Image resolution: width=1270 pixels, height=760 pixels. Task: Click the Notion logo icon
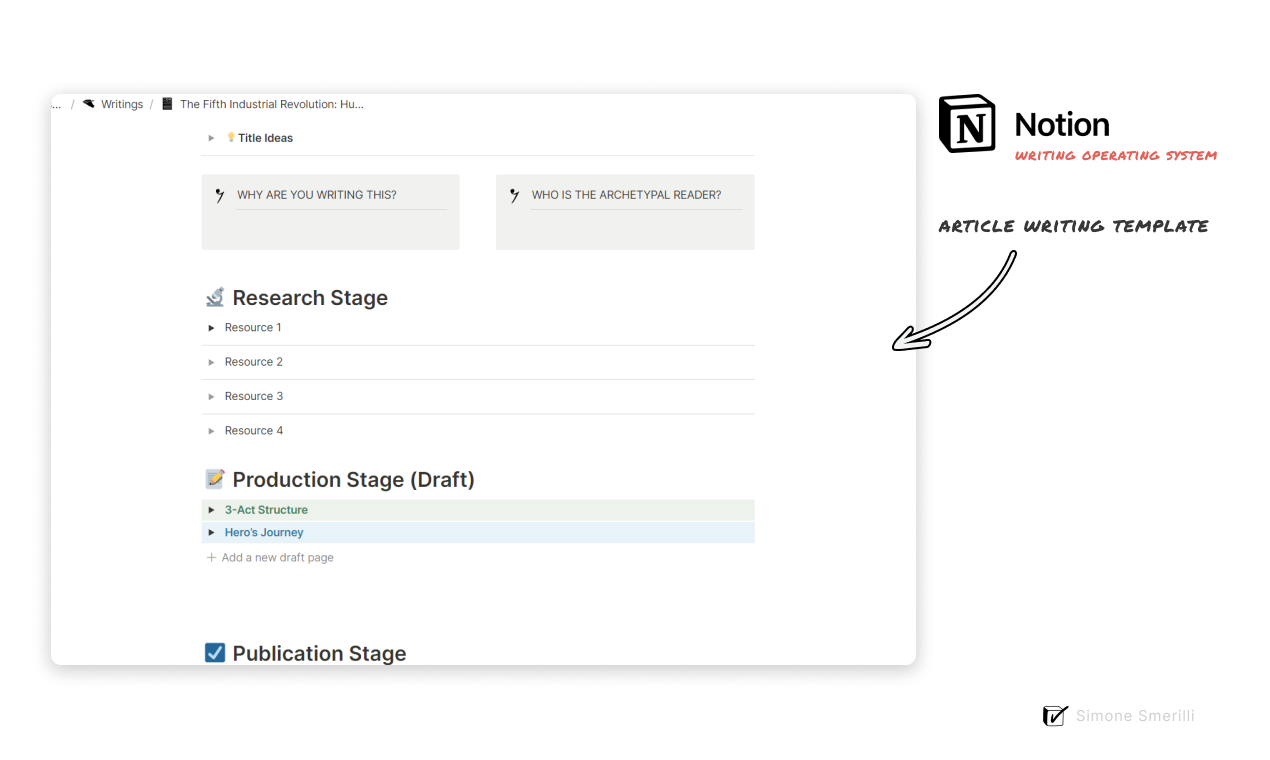(966, 124)
